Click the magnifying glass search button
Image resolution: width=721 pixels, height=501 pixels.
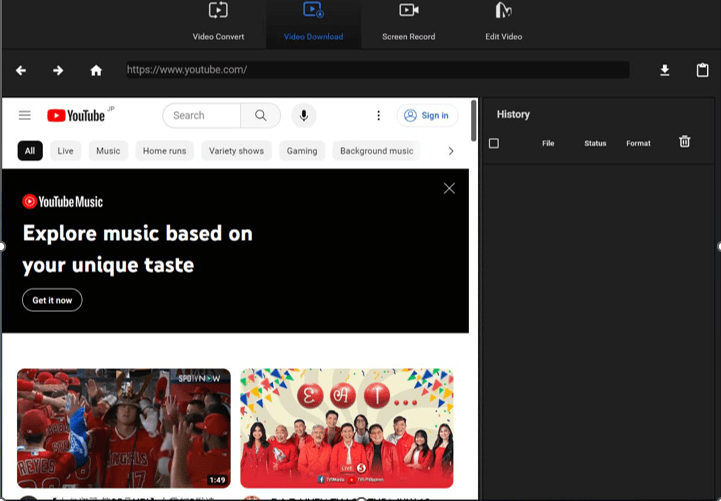(260, 115)
